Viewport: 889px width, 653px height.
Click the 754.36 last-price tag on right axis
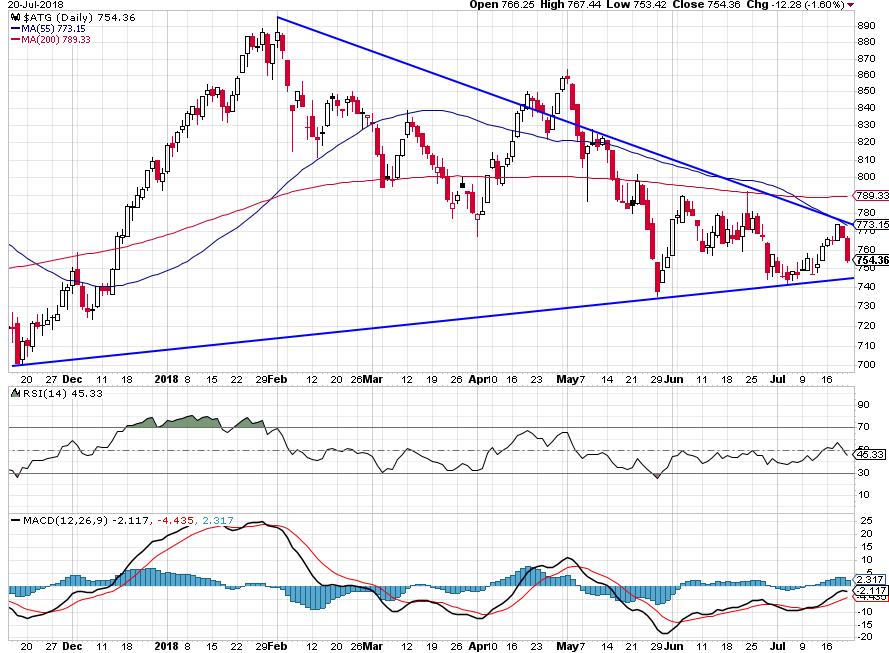(871, 260)
